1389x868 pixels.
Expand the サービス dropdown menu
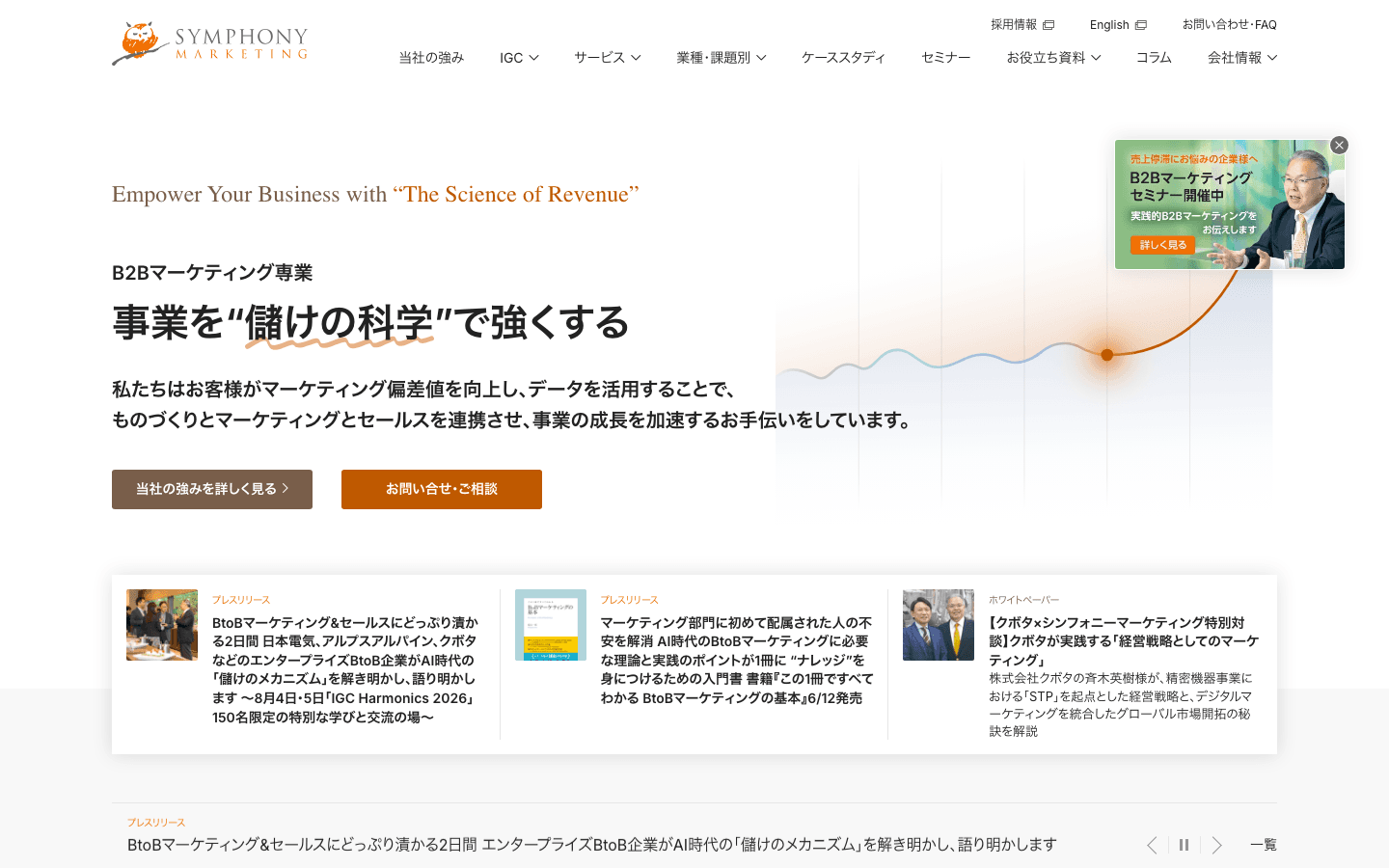(608, 58)
